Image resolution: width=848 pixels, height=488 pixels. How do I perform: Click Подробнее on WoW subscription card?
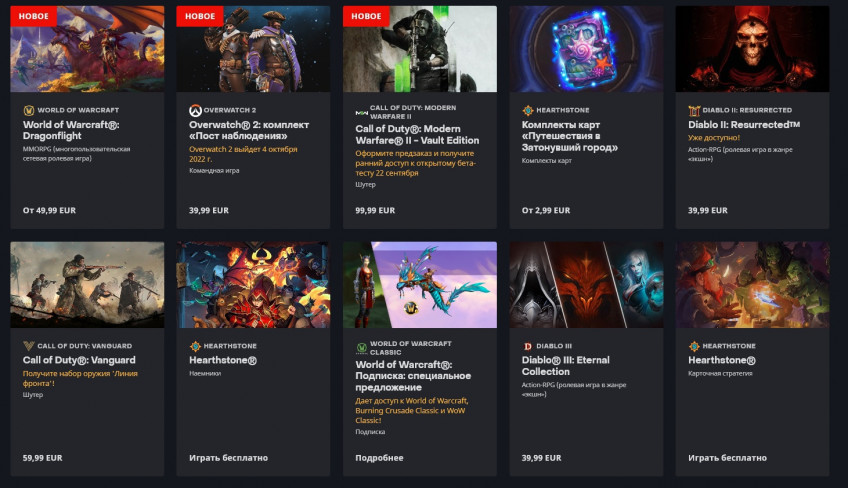(379, 458)
